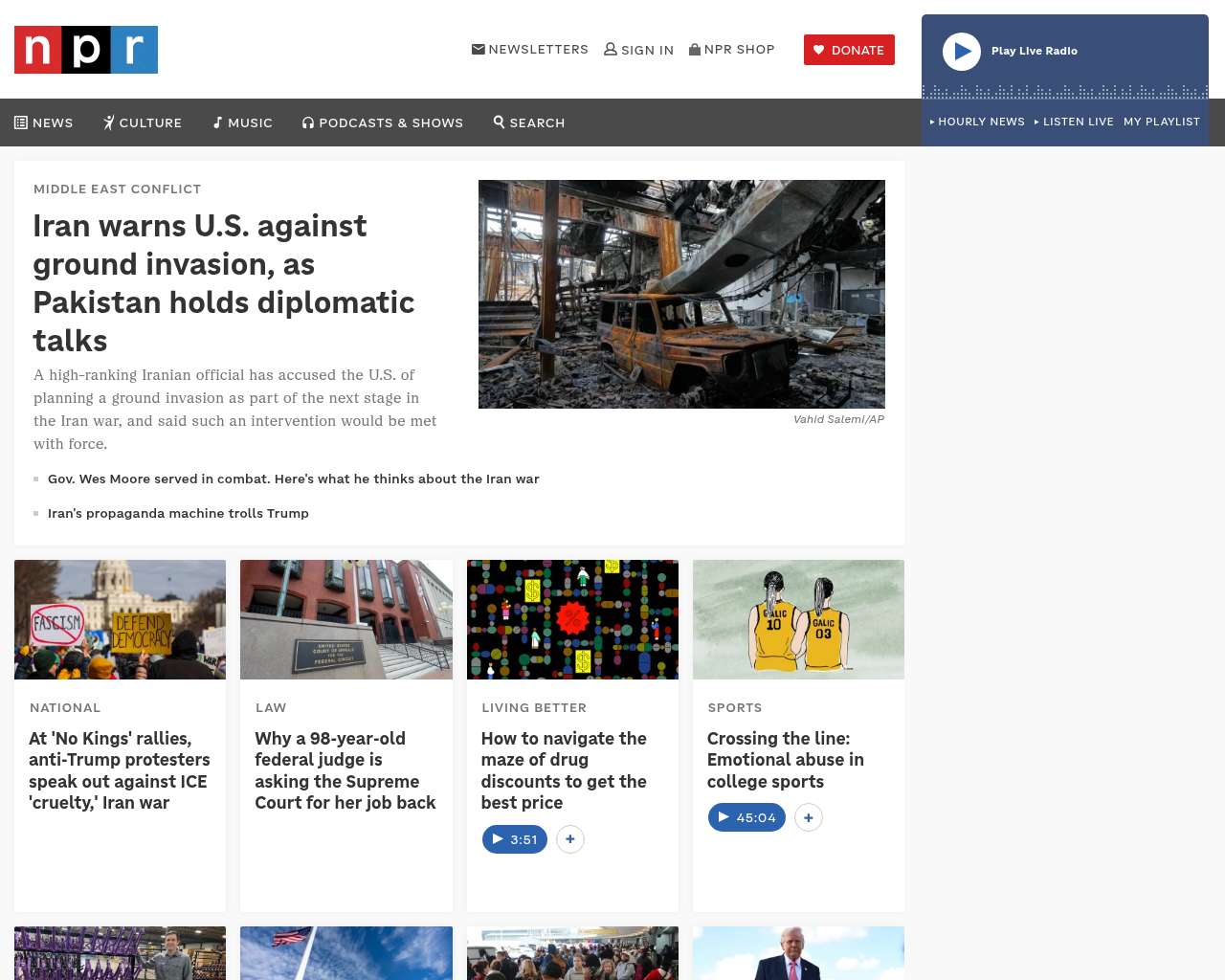Play the 45:04 college sports audio
The width and height of the screenshot is (1225, 980).
(x=746, y=817)
